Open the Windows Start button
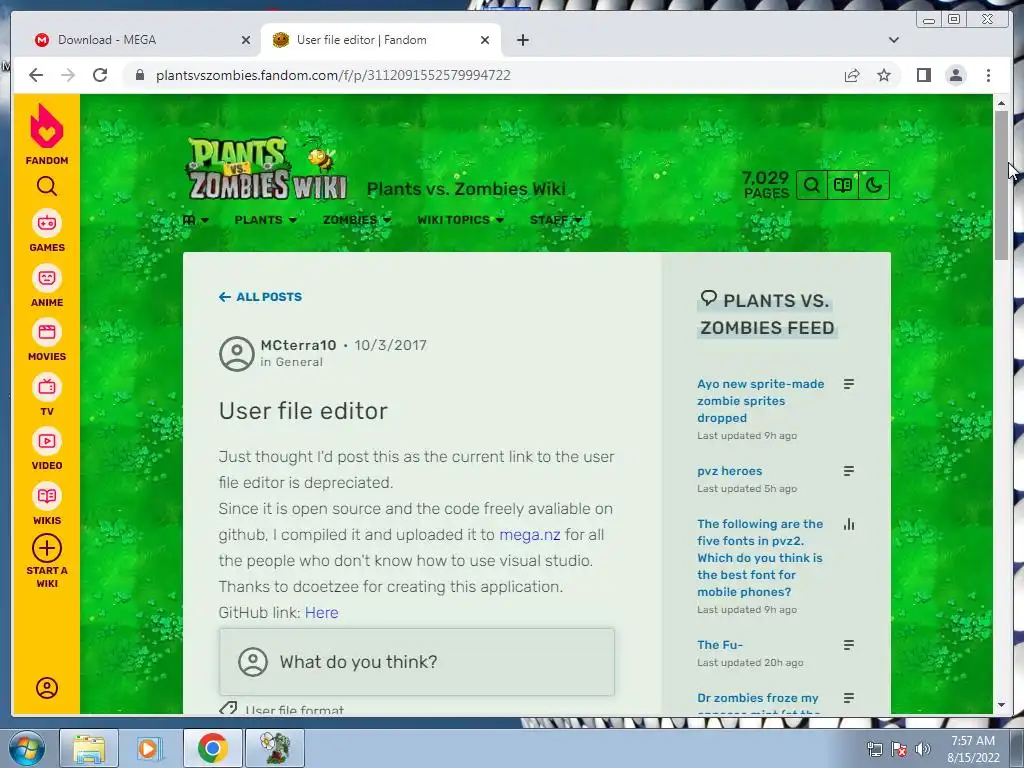This screenshot has width=1024, height=768. click(26, 748)
